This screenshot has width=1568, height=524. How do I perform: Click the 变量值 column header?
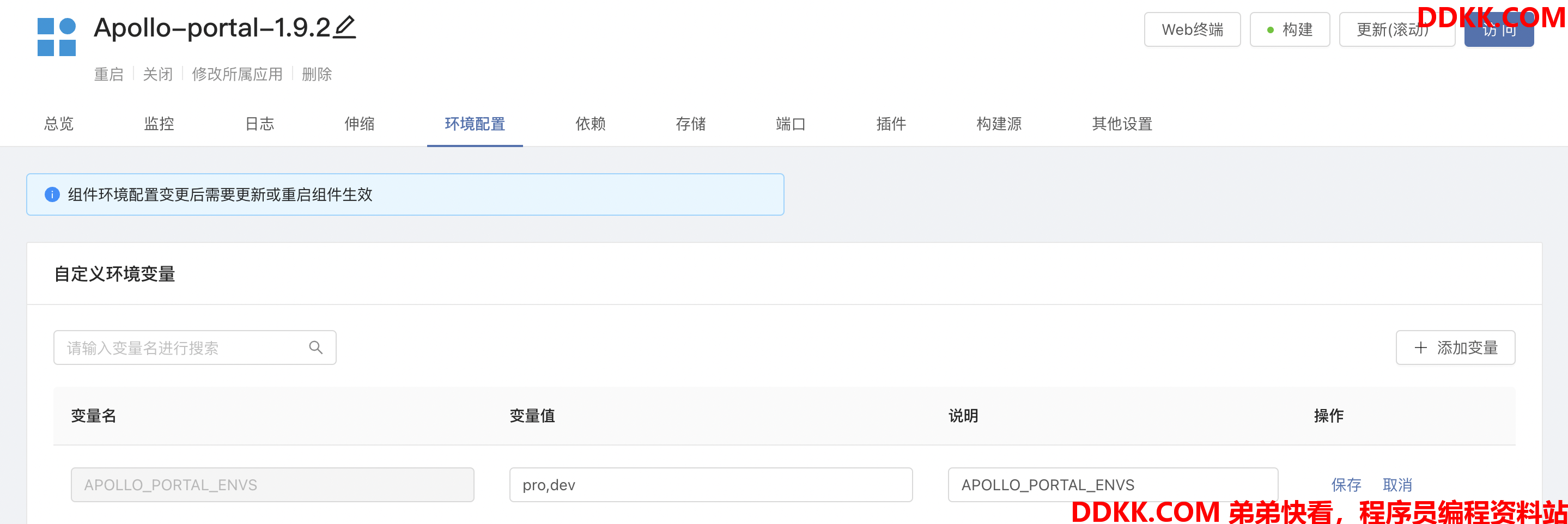532,416
